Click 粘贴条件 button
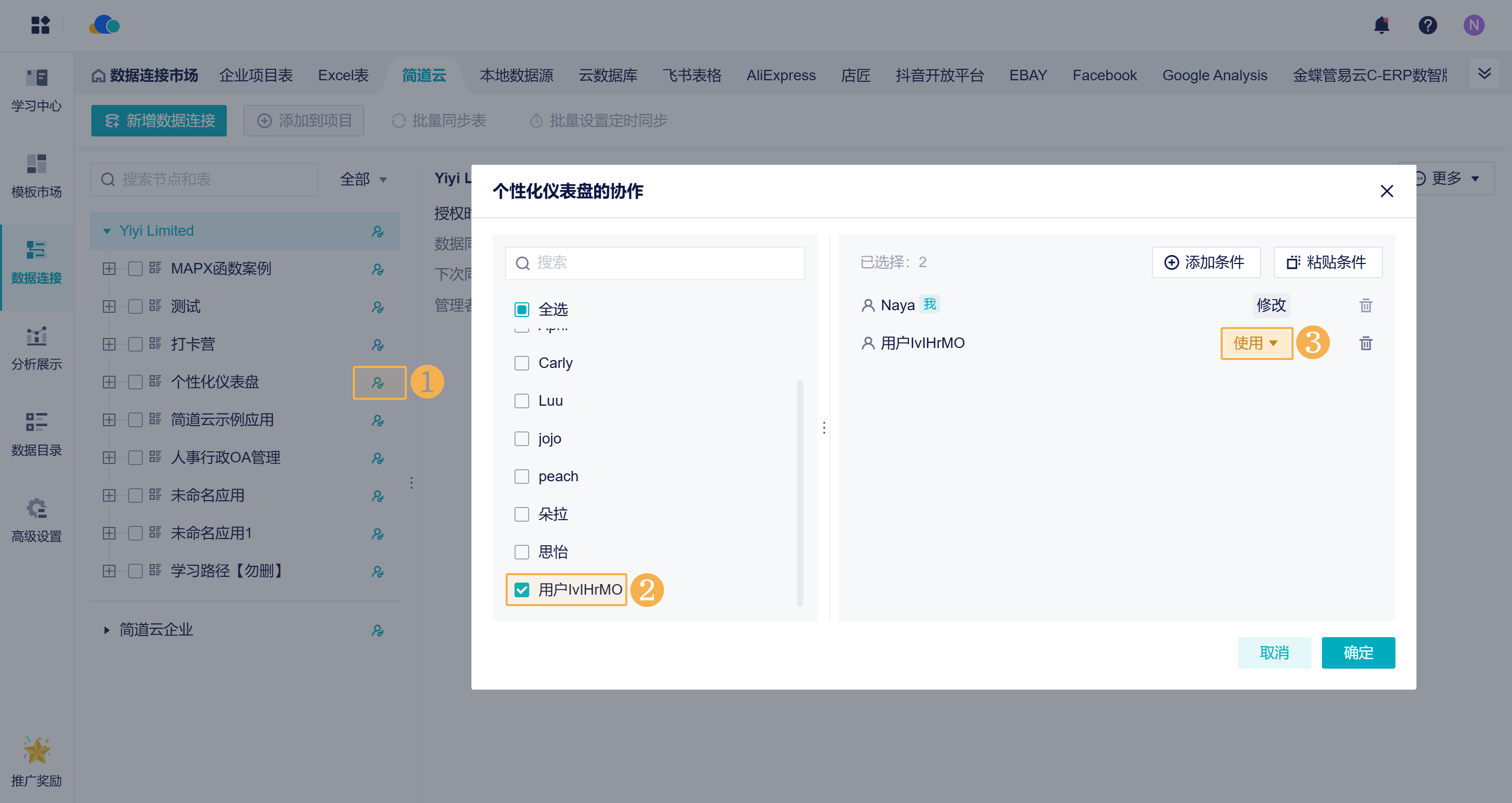Image resolution: width=1512 pixels, height=803 pixels. (1328, 262)
